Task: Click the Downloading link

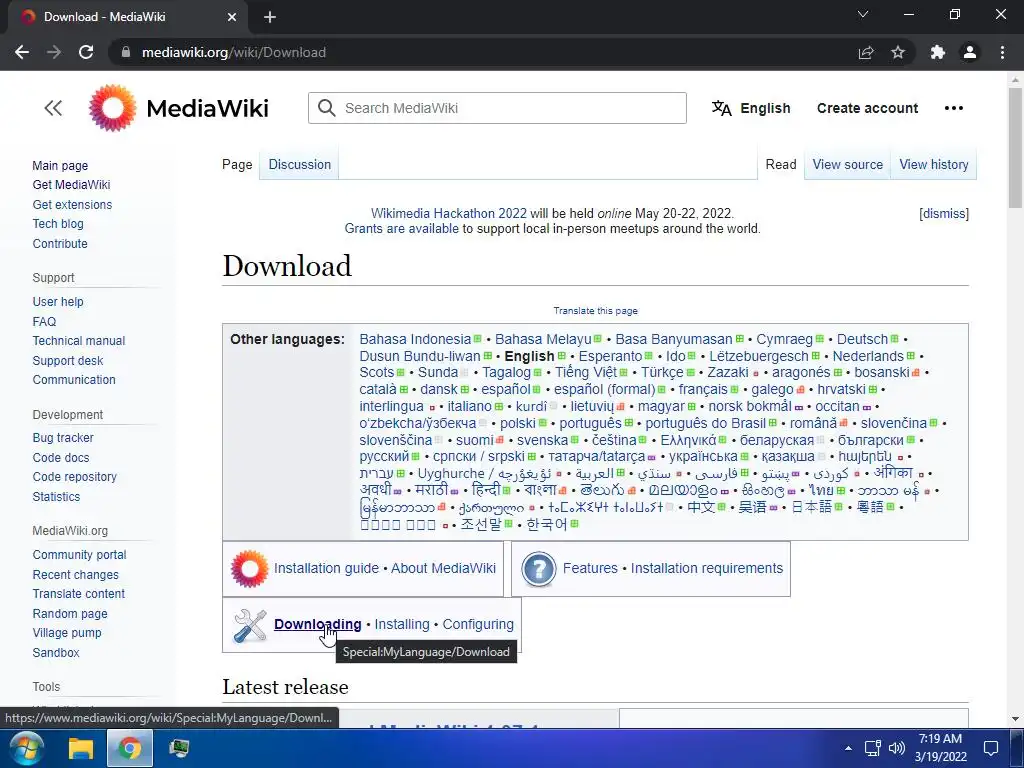Action: (x=317, y=624)
